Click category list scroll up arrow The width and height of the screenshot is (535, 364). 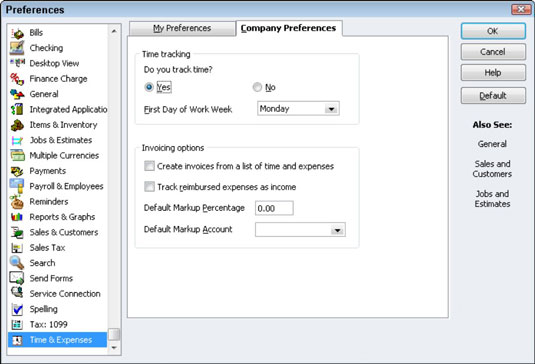click(x=114, y=31)
